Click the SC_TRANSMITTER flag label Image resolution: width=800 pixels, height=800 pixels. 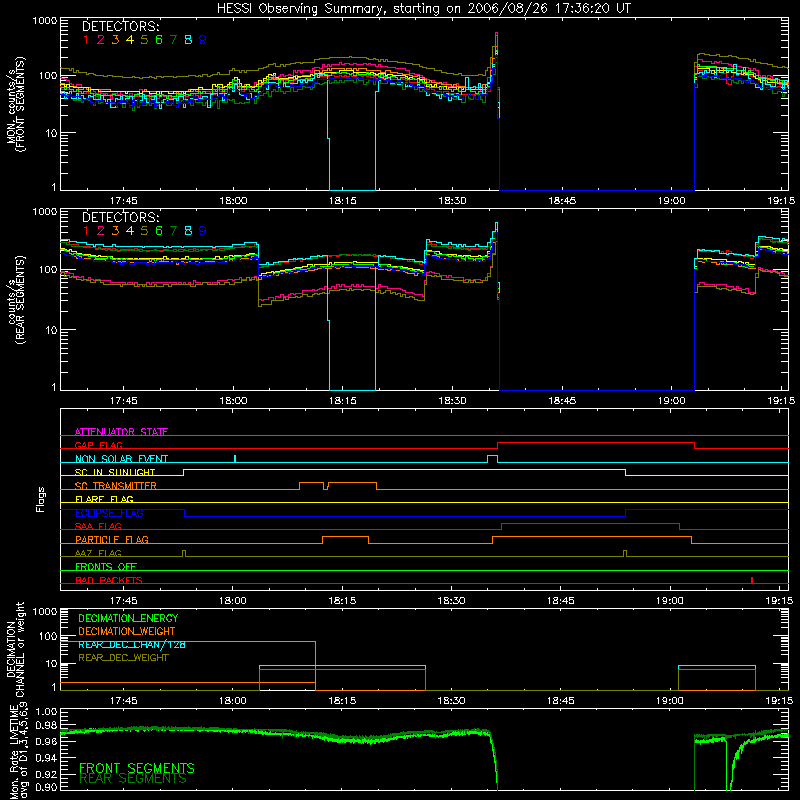[116, 486]
